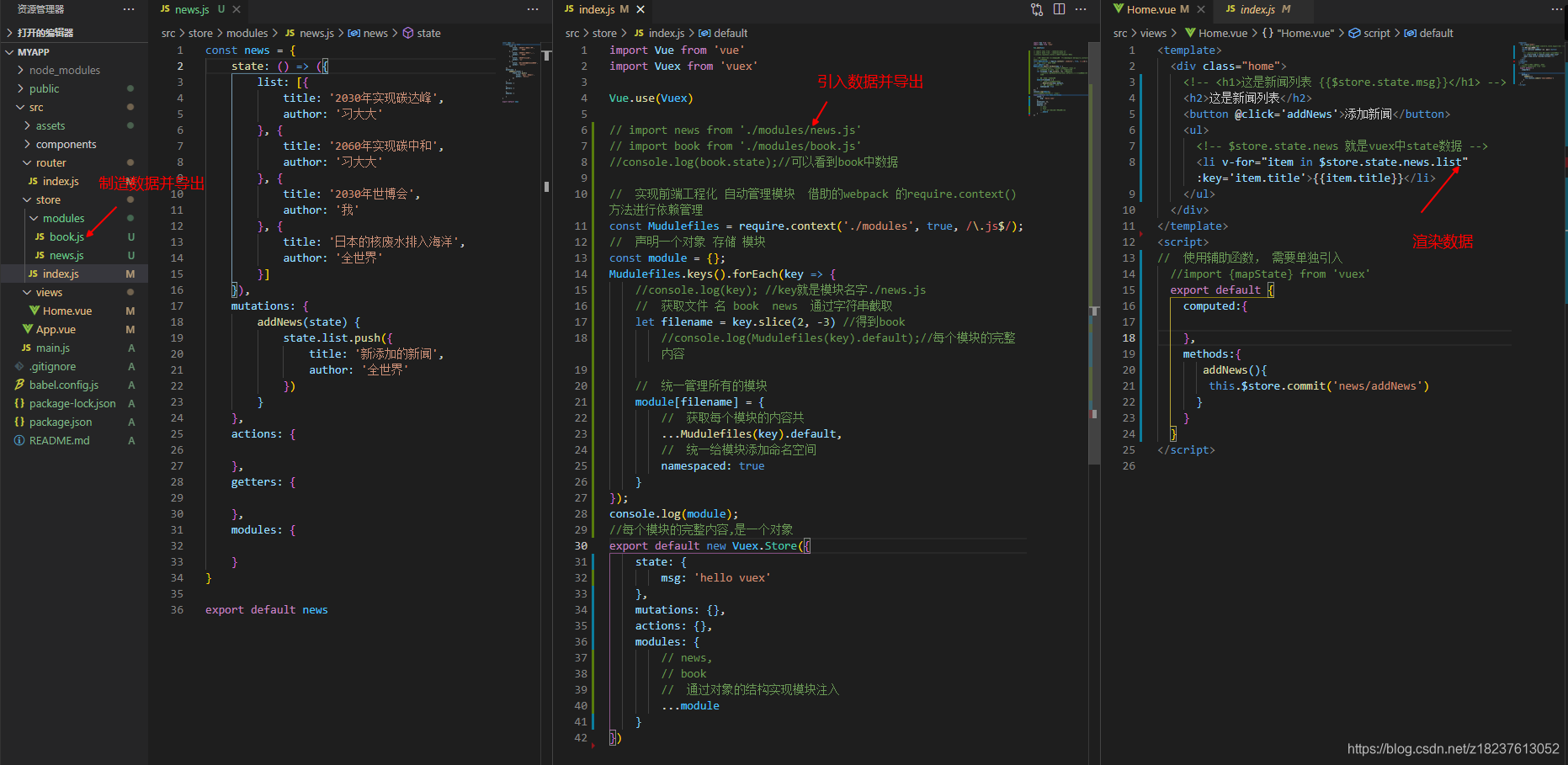Switch to the italic index.js tab in the right group
Screen dimensions: 1568x765
click(x=1257, y=9)
